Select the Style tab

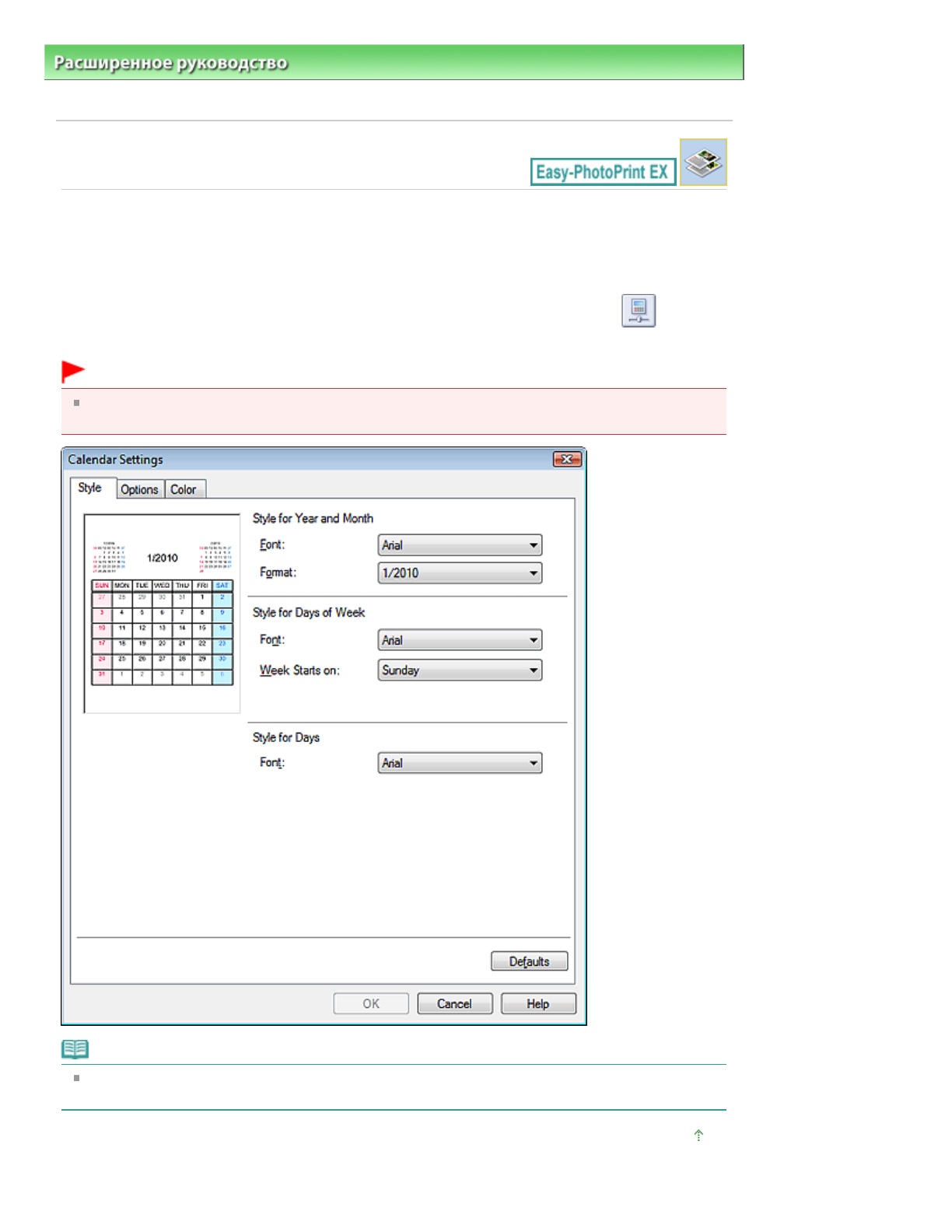(90, 488)
